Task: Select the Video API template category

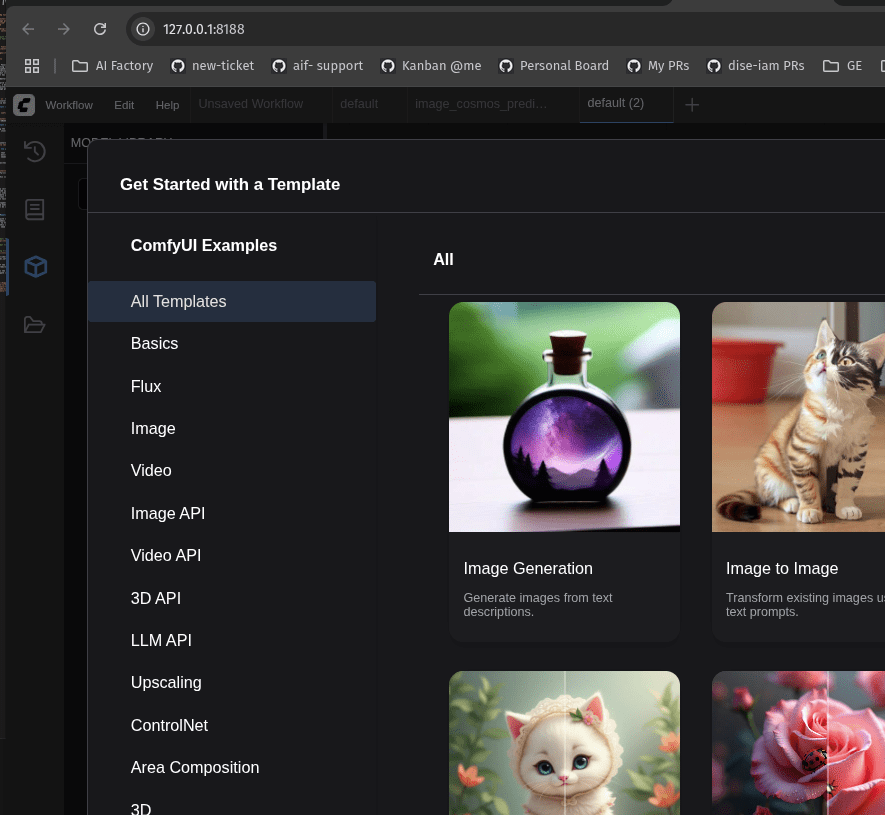Action: (x=165, y=555)
